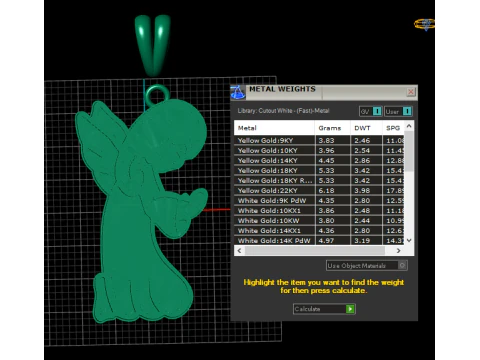Select the White Gold:10KW row
The image size is (480, 360).
tap(319, 220)
